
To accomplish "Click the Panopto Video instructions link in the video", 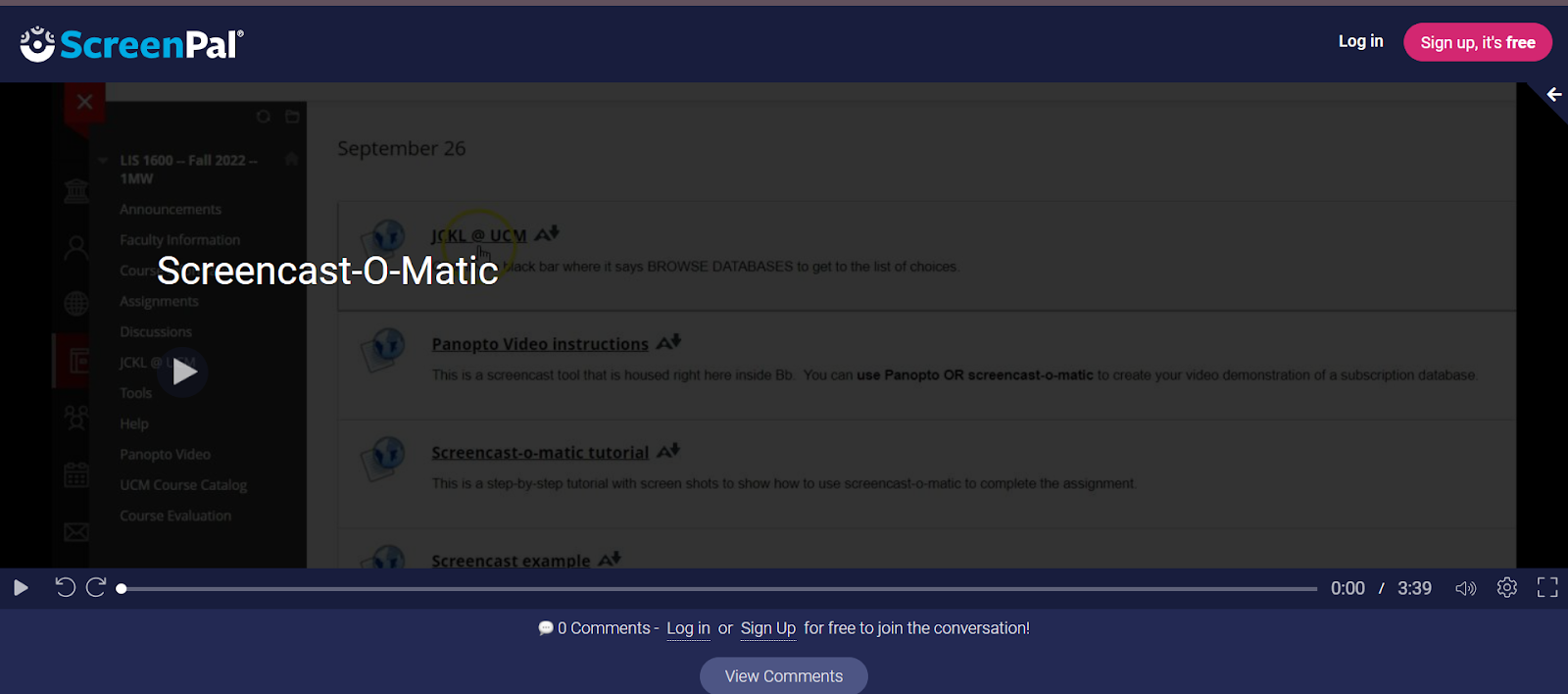I will (x=540, y=344).
